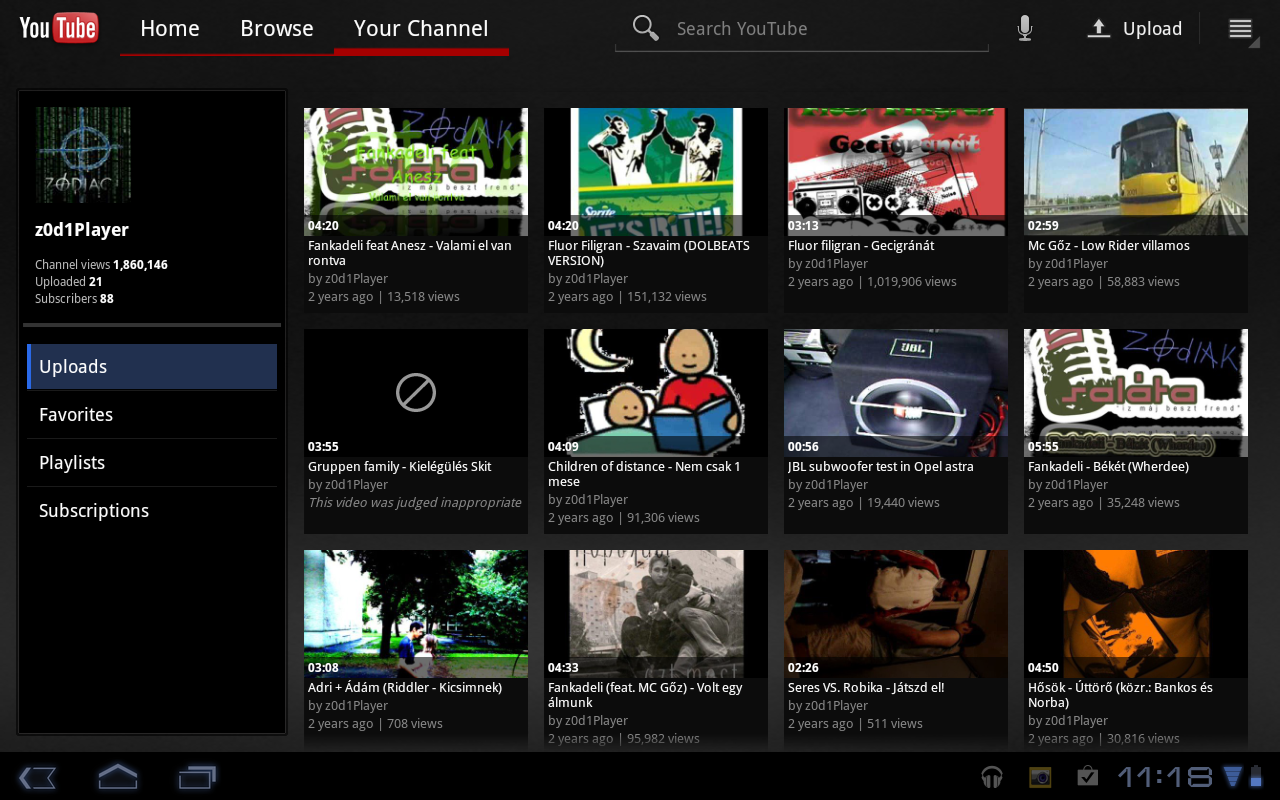Switch to the Browse tab
The image size is (1280, 800).
277,29
